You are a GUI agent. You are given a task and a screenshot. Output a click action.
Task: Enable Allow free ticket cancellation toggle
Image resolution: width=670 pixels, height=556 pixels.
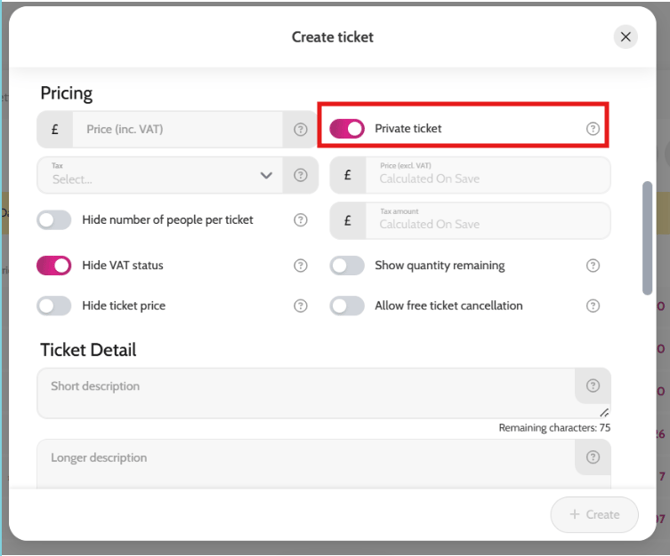tap(347, 306)
